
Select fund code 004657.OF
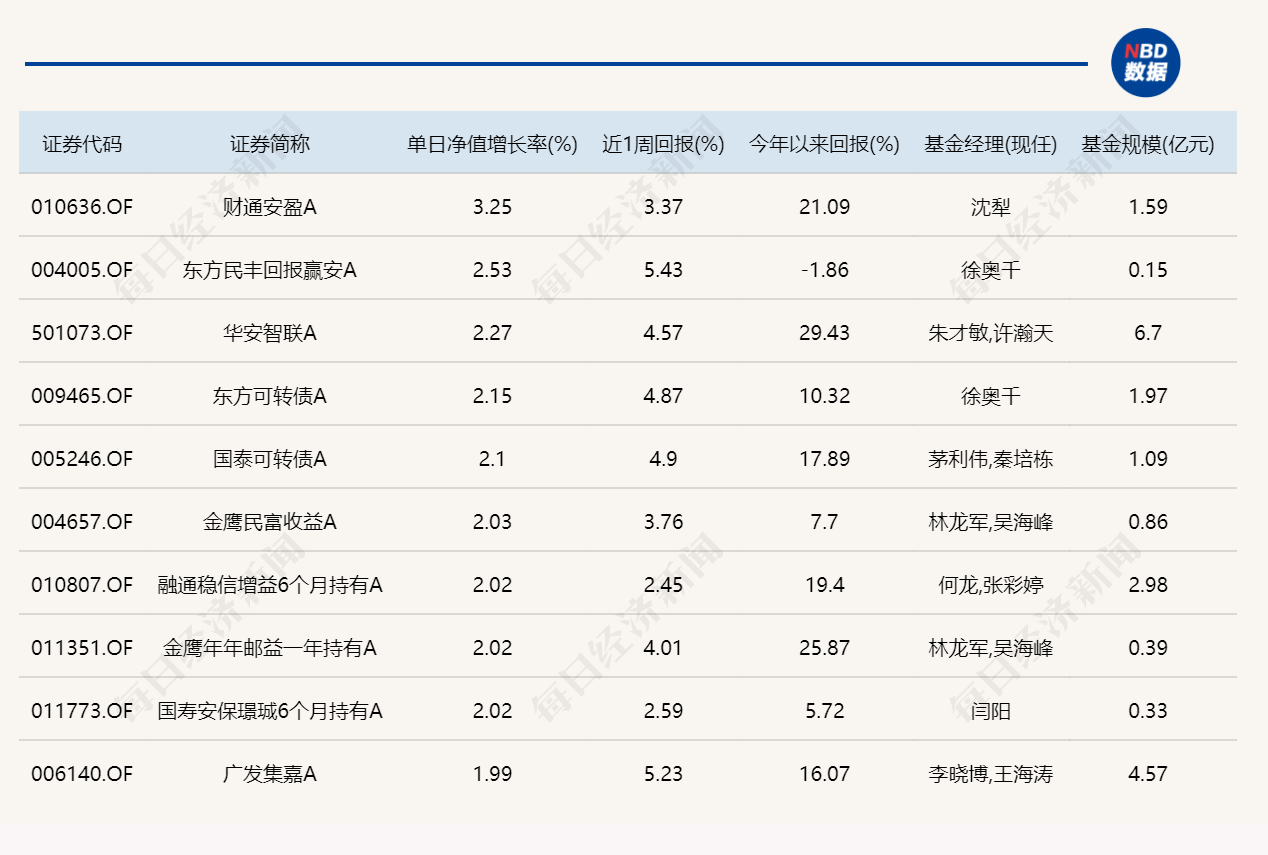click(x=82, y=522)
